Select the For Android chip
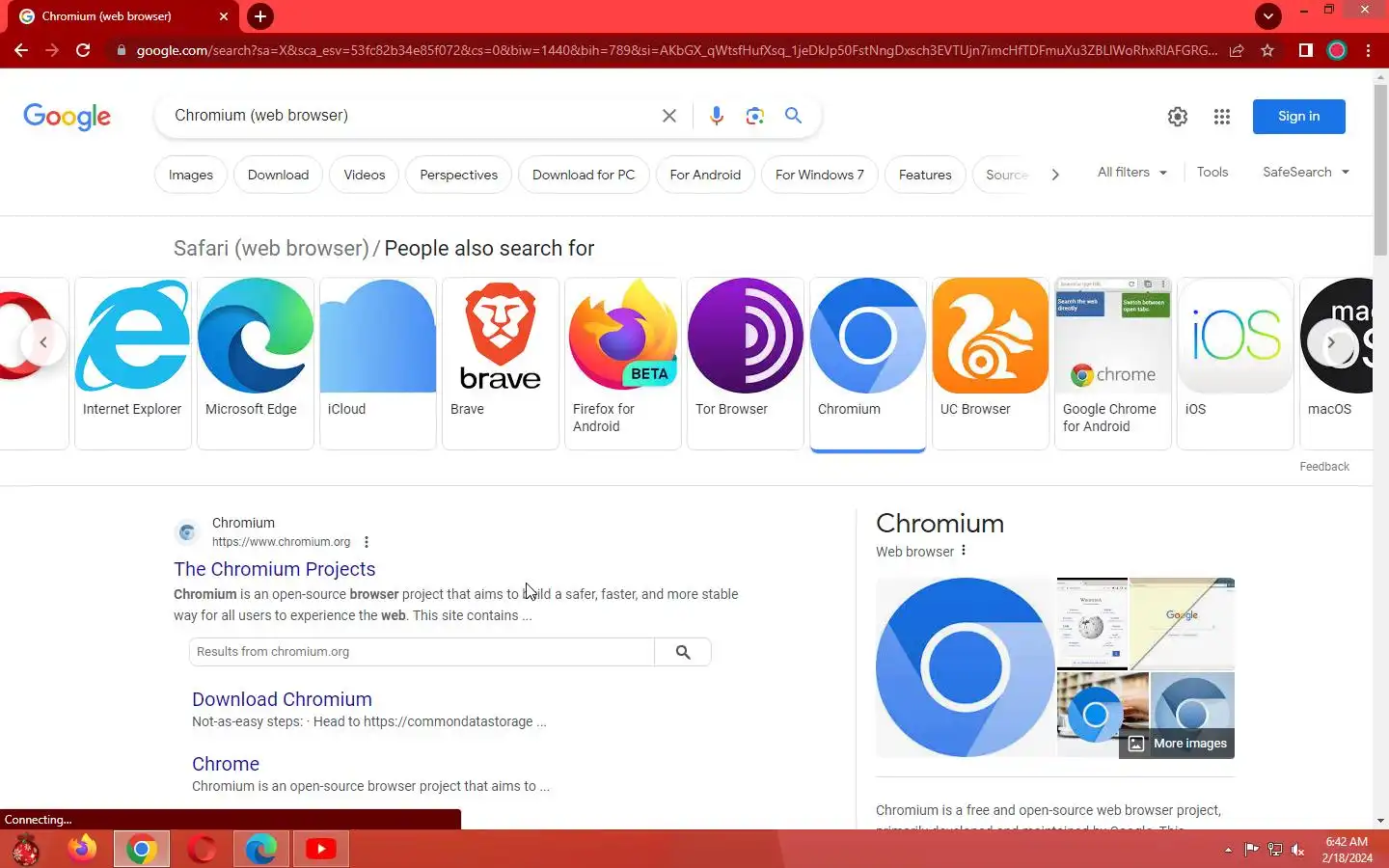Image resolution: width=1389 pixels, height=868 pixels. point(705,175)
